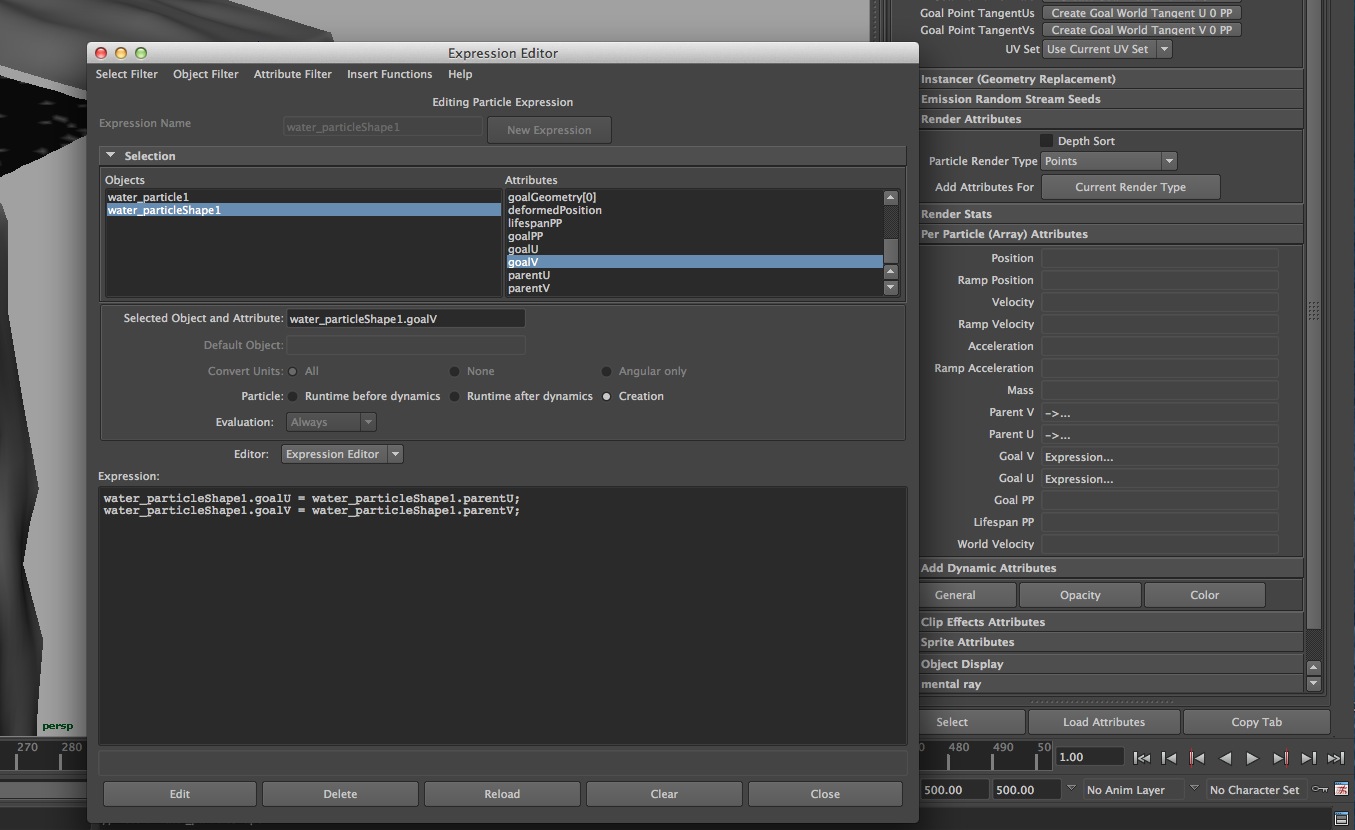Collapse the Selection section triangle
1355x830 pixels.
click(x=111, y=156)
